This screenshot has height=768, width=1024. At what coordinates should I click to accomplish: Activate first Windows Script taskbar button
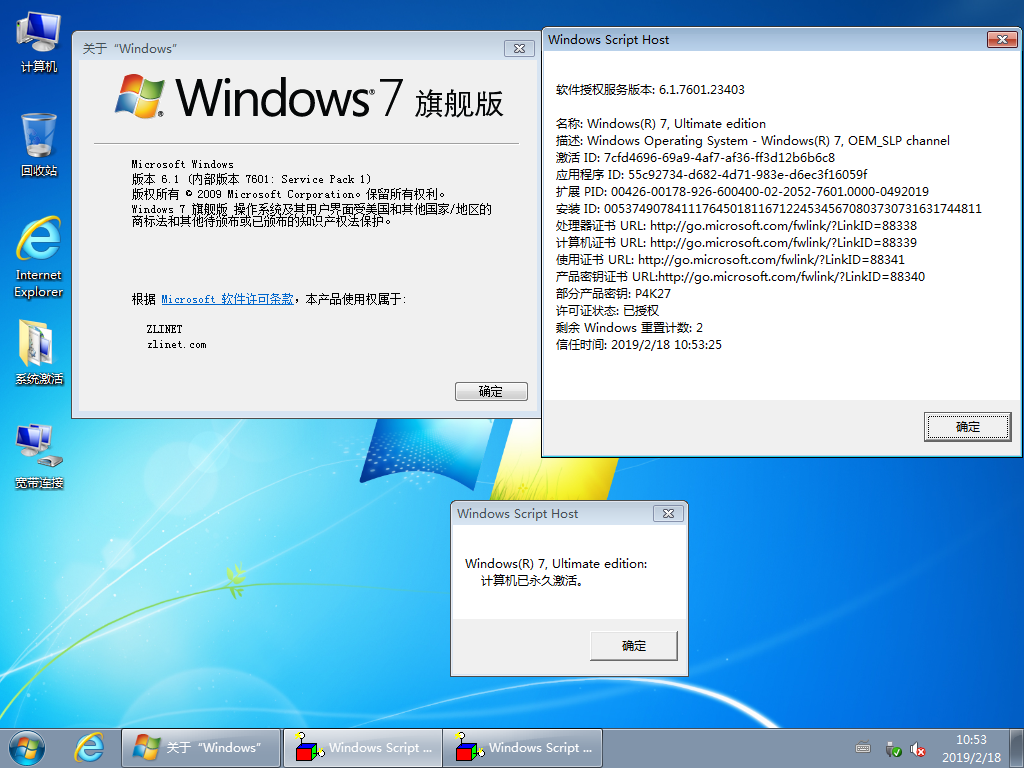click(363, 748)
